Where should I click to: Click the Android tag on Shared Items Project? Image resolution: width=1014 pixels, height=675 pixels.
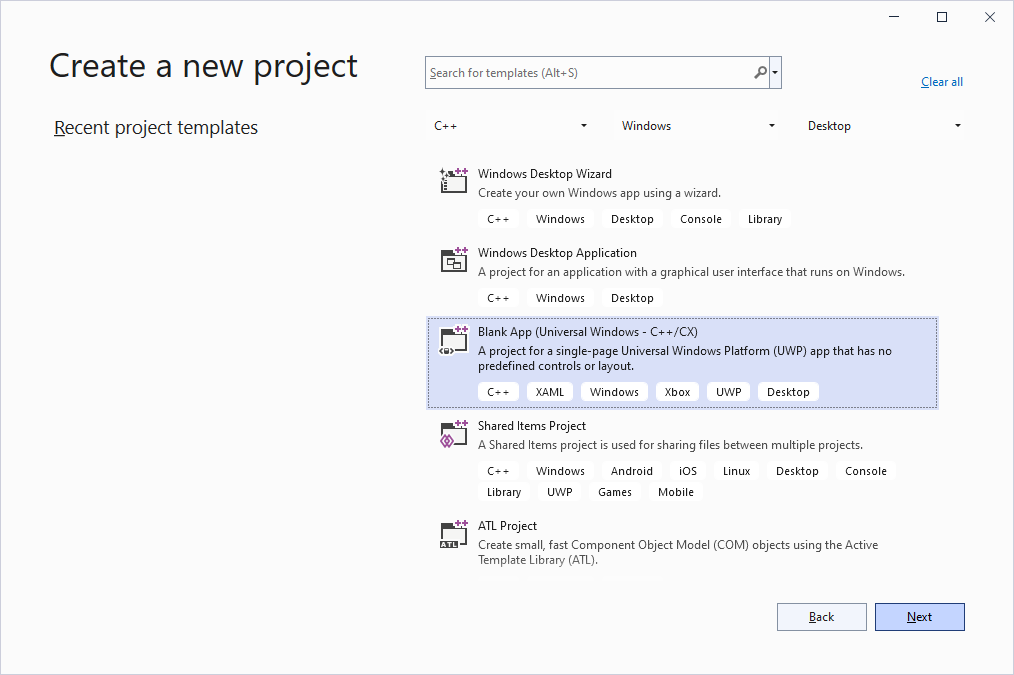pyautogui.click(x=631, y=471)
